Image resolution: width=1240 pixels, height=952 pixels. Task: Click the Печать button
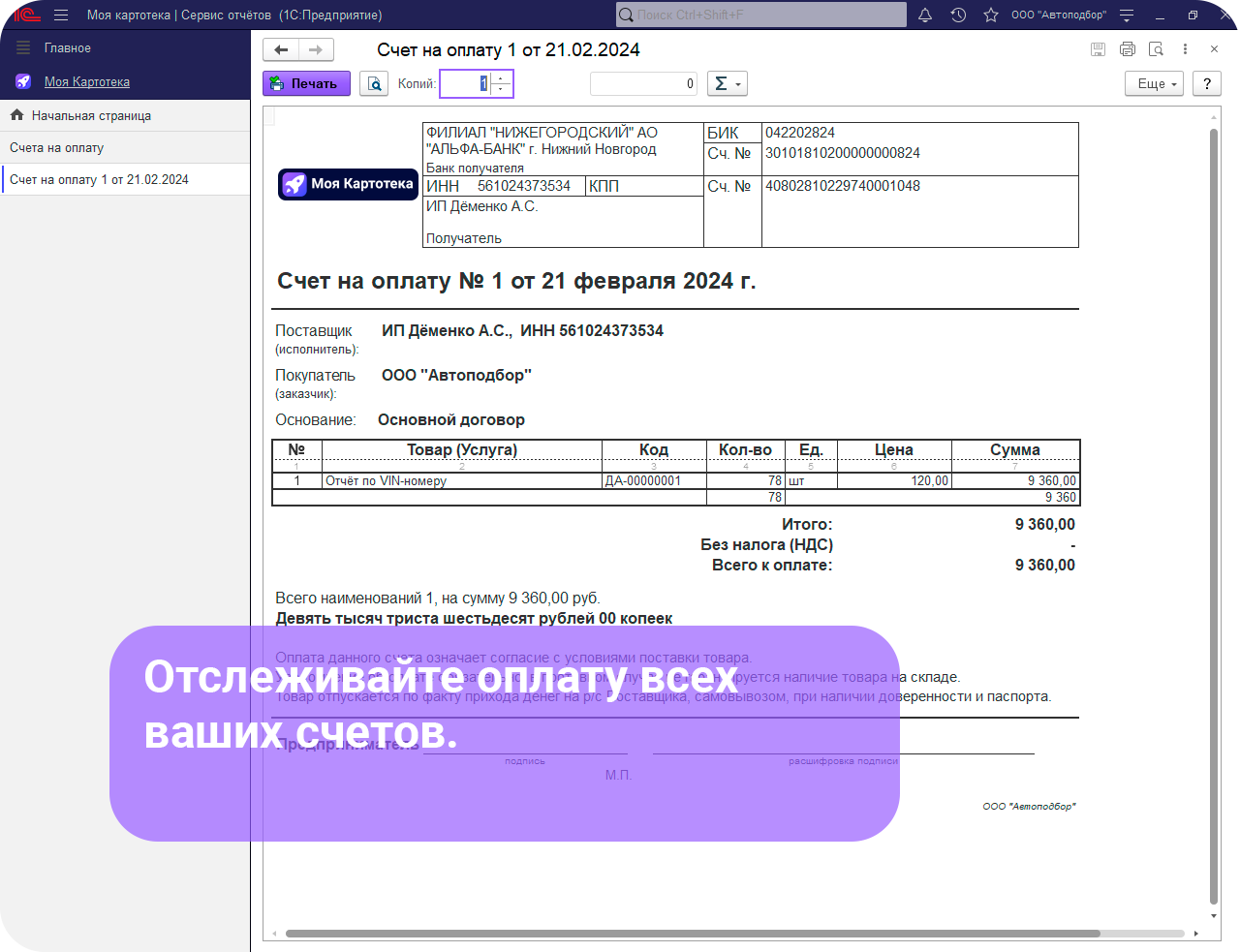point(306,83)
